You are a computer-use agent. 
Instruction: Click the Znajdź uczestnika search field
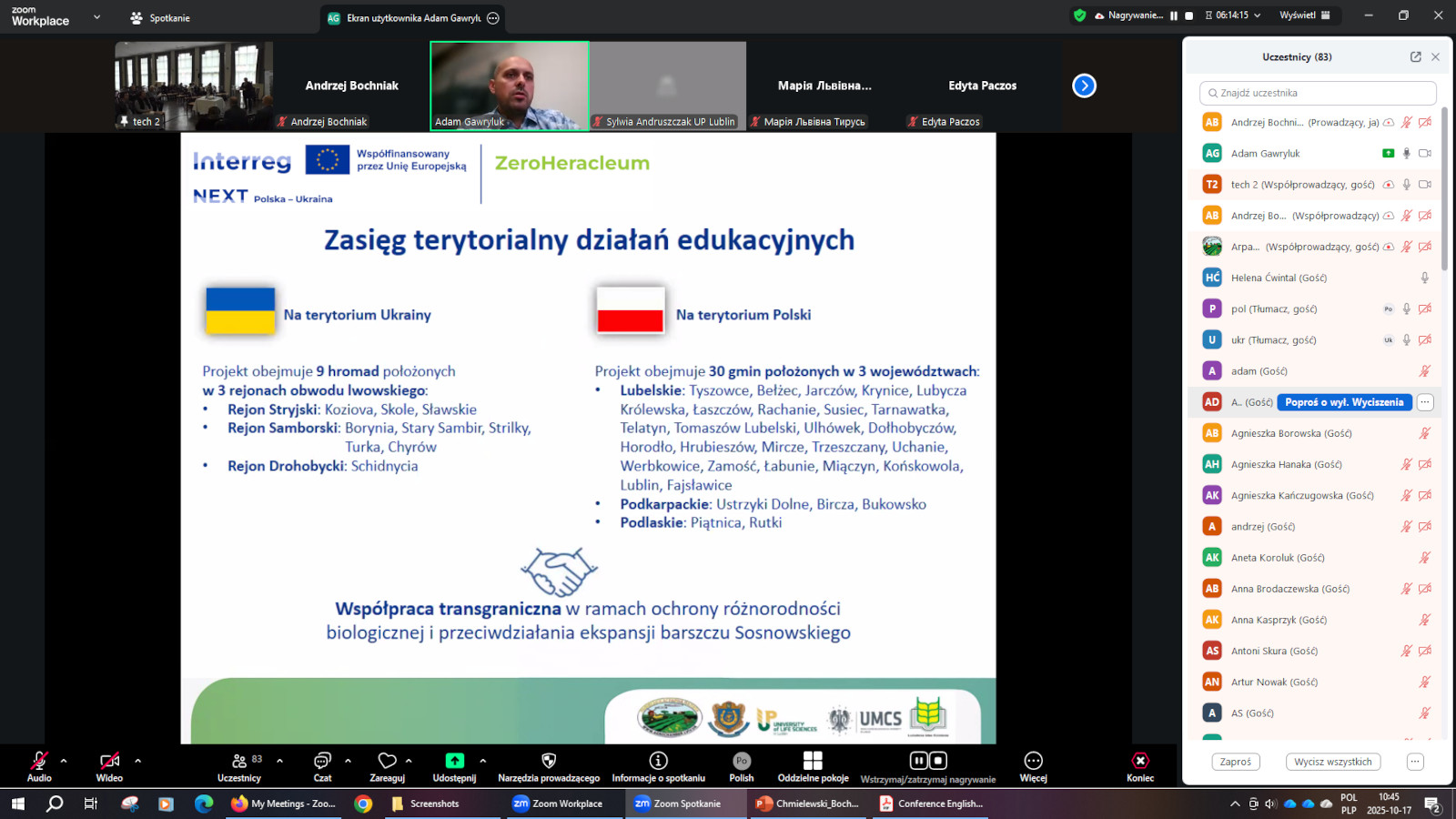1318,93
